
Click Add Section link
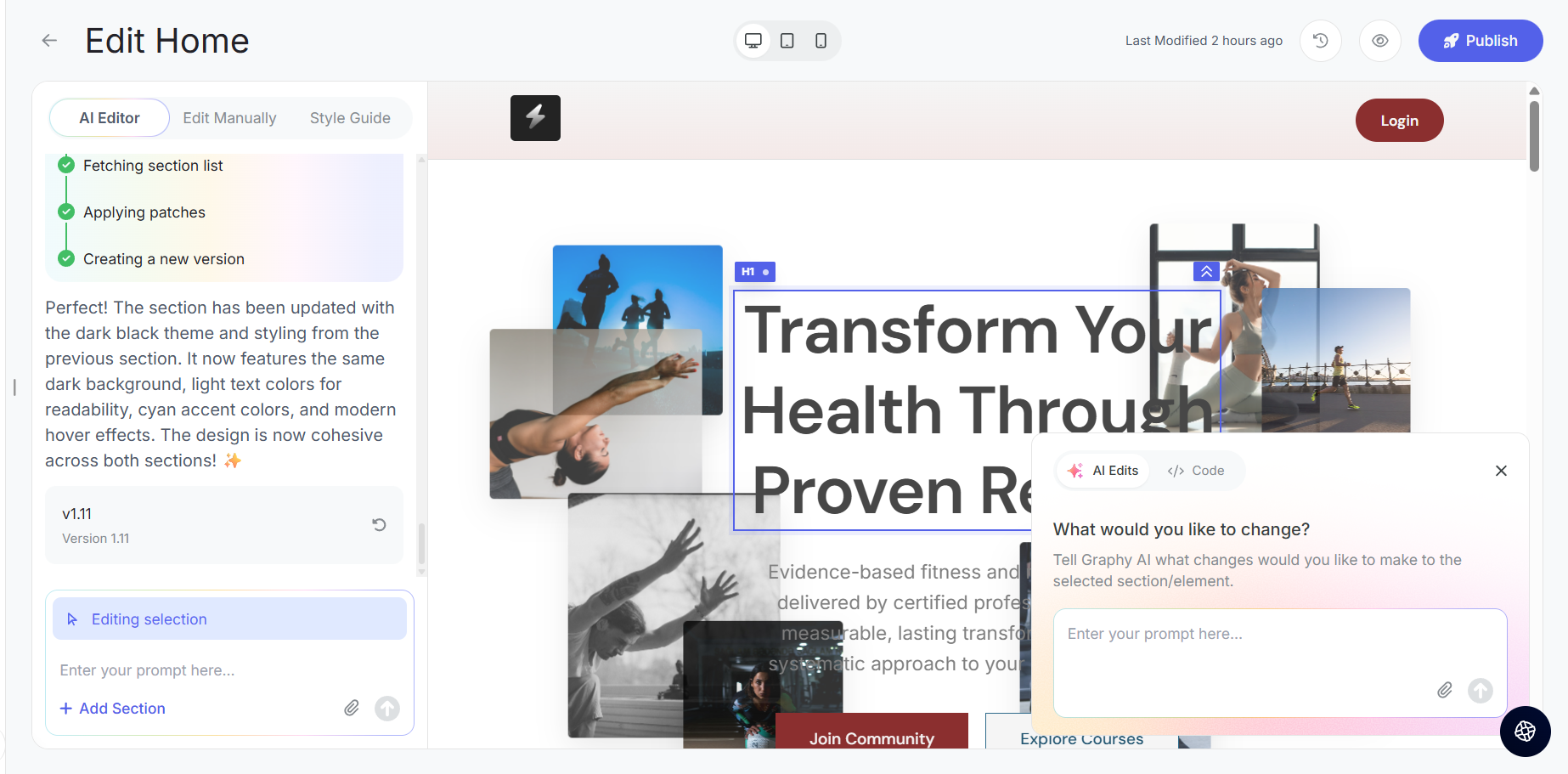[113, 709]
